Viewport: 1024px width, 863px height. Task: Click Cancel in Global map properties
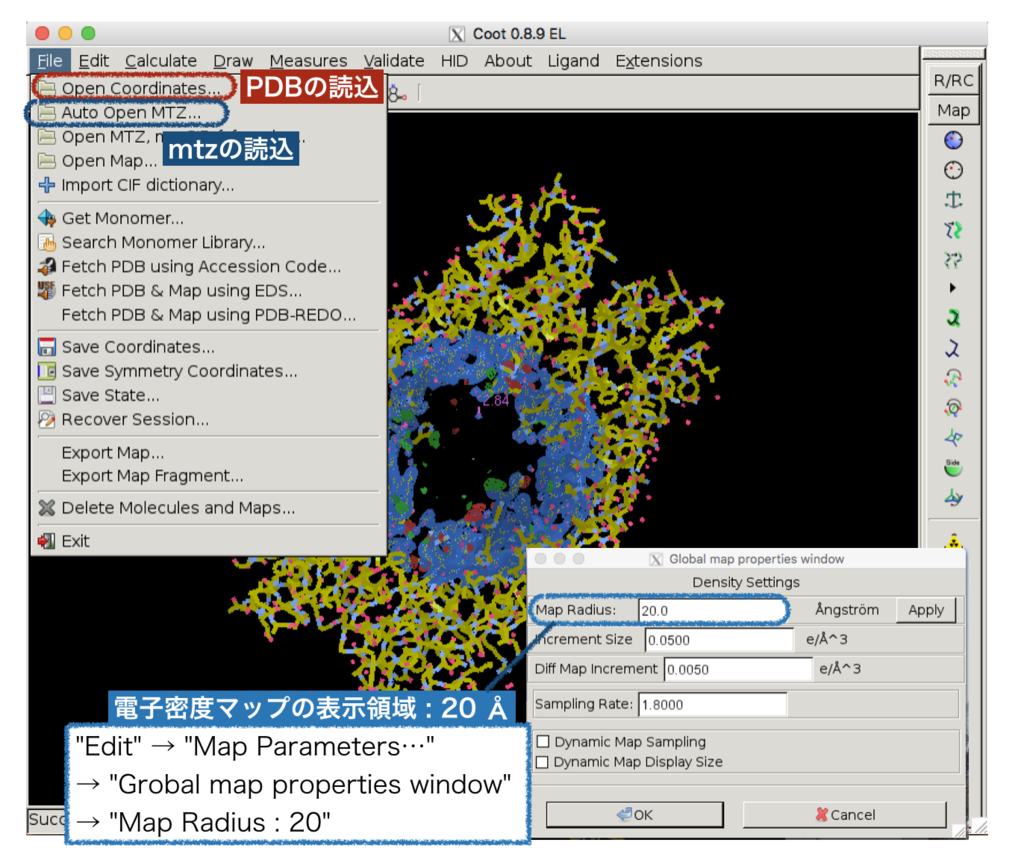(845, 815)
